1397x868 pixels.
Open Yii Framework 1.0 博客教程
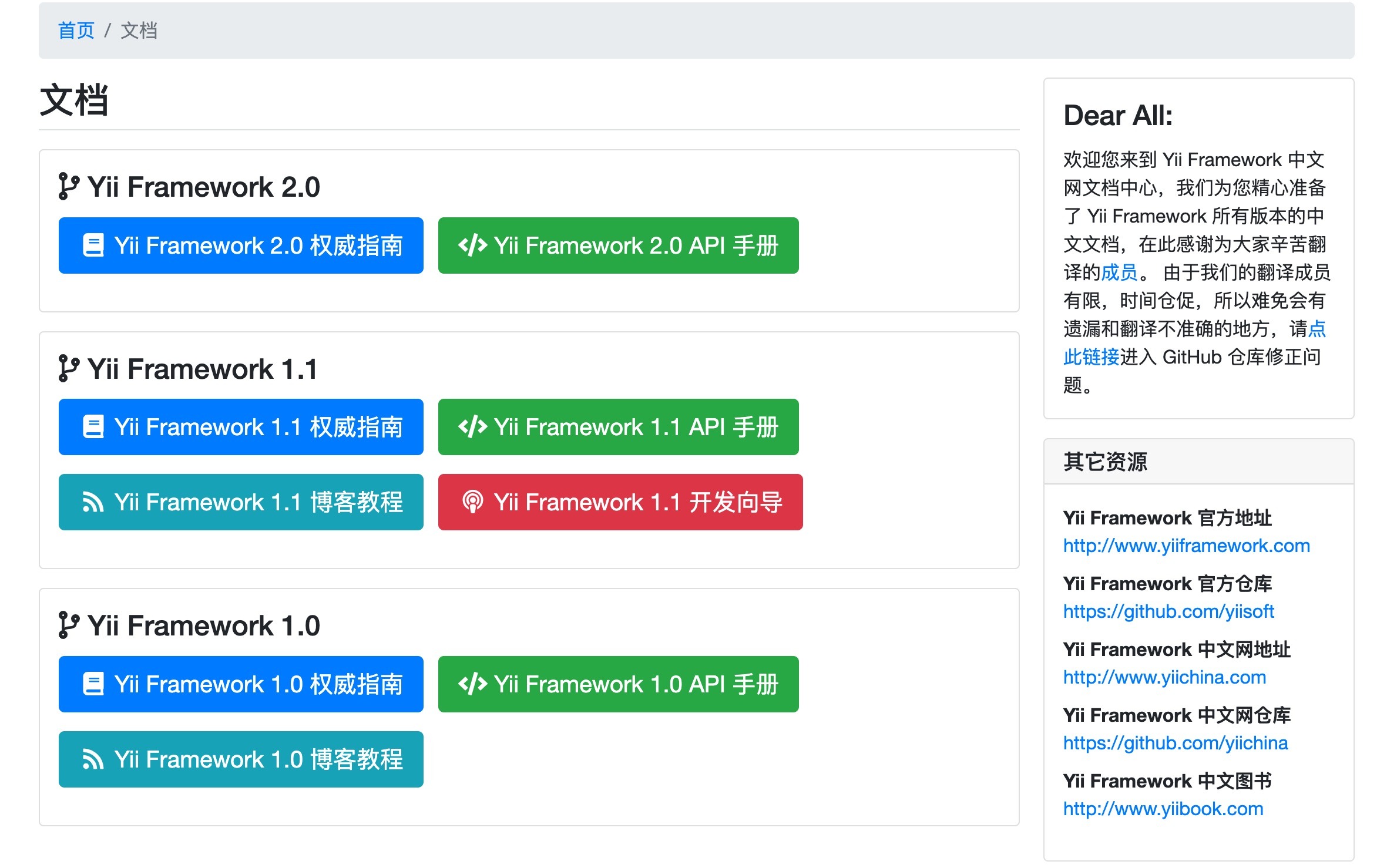(x=241, y=759)
